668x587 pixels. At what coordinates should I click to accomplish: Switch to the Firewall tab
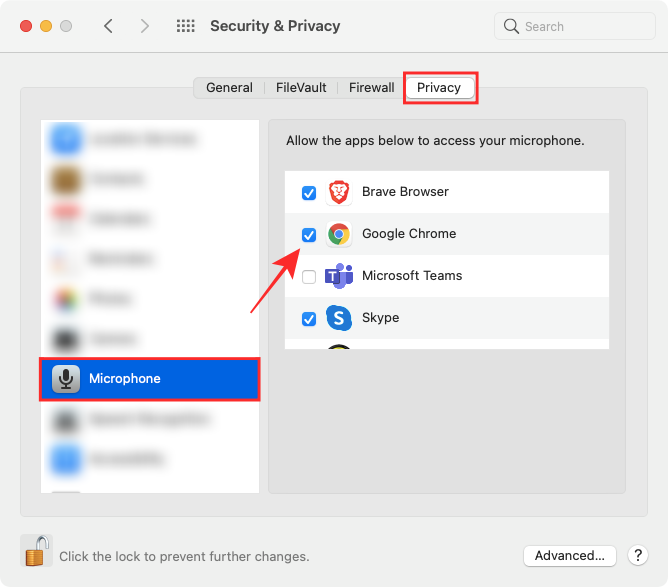[371, 88]
